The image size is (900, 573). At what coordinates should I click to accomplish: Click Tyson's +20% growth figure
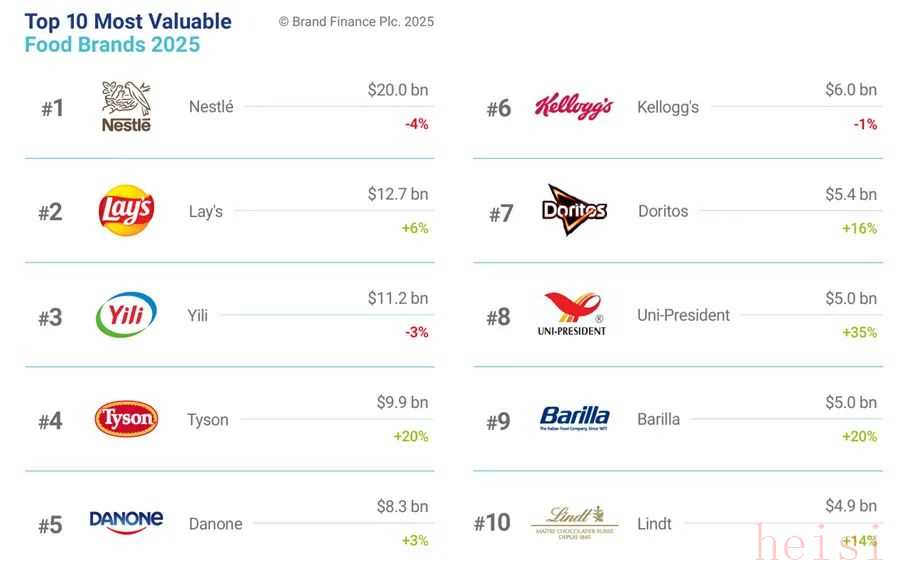coord(411,436)
